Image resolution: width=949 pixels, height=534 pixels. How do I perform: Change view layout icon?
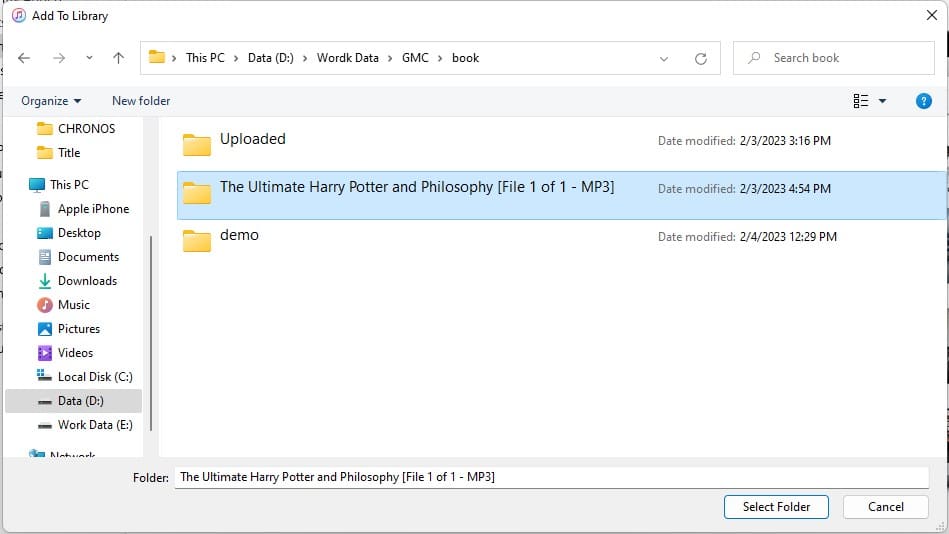coord(861,101)
